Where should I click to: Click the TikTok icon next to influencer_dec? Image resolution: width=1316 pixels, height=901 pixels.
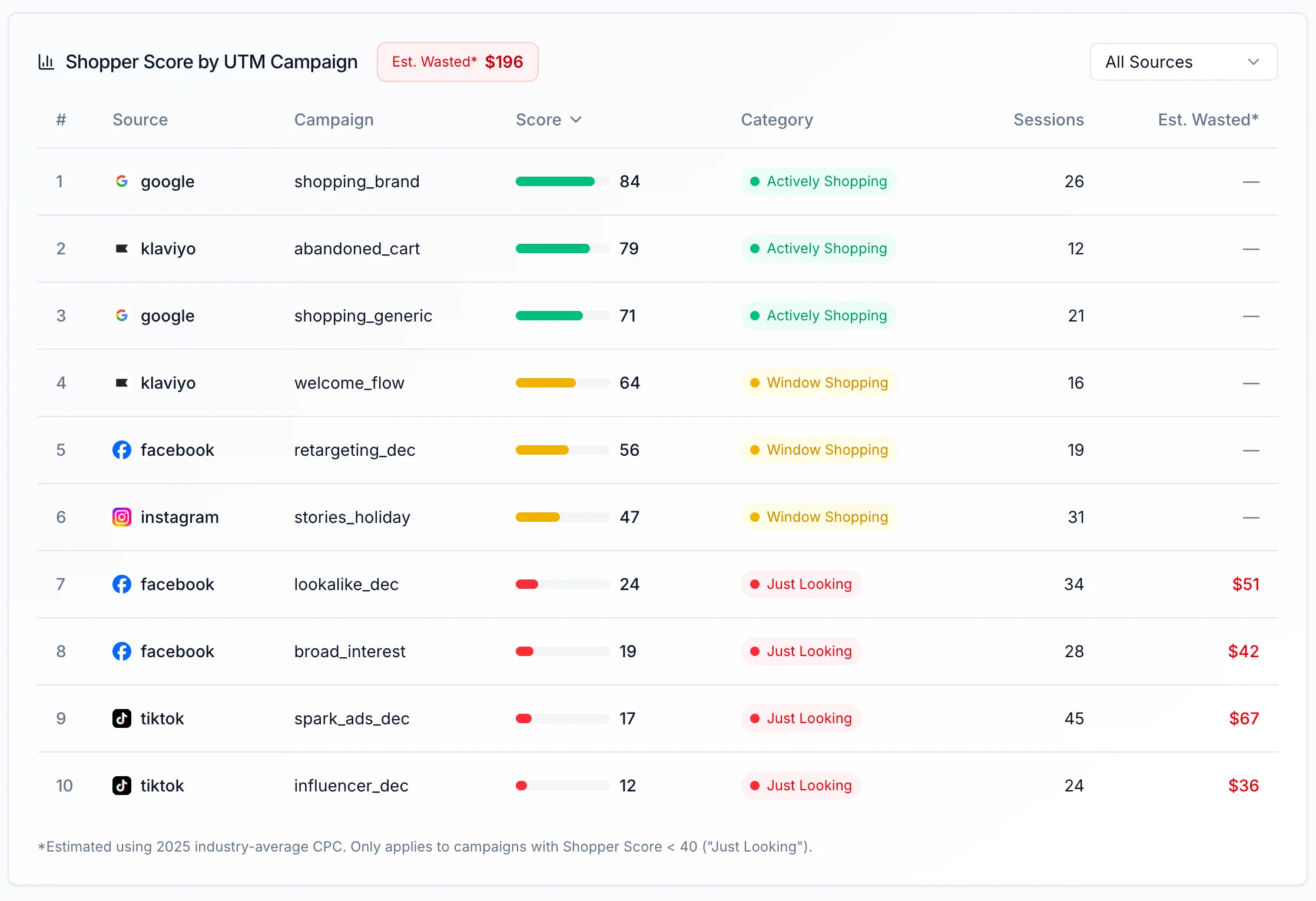tap(121, 786)
